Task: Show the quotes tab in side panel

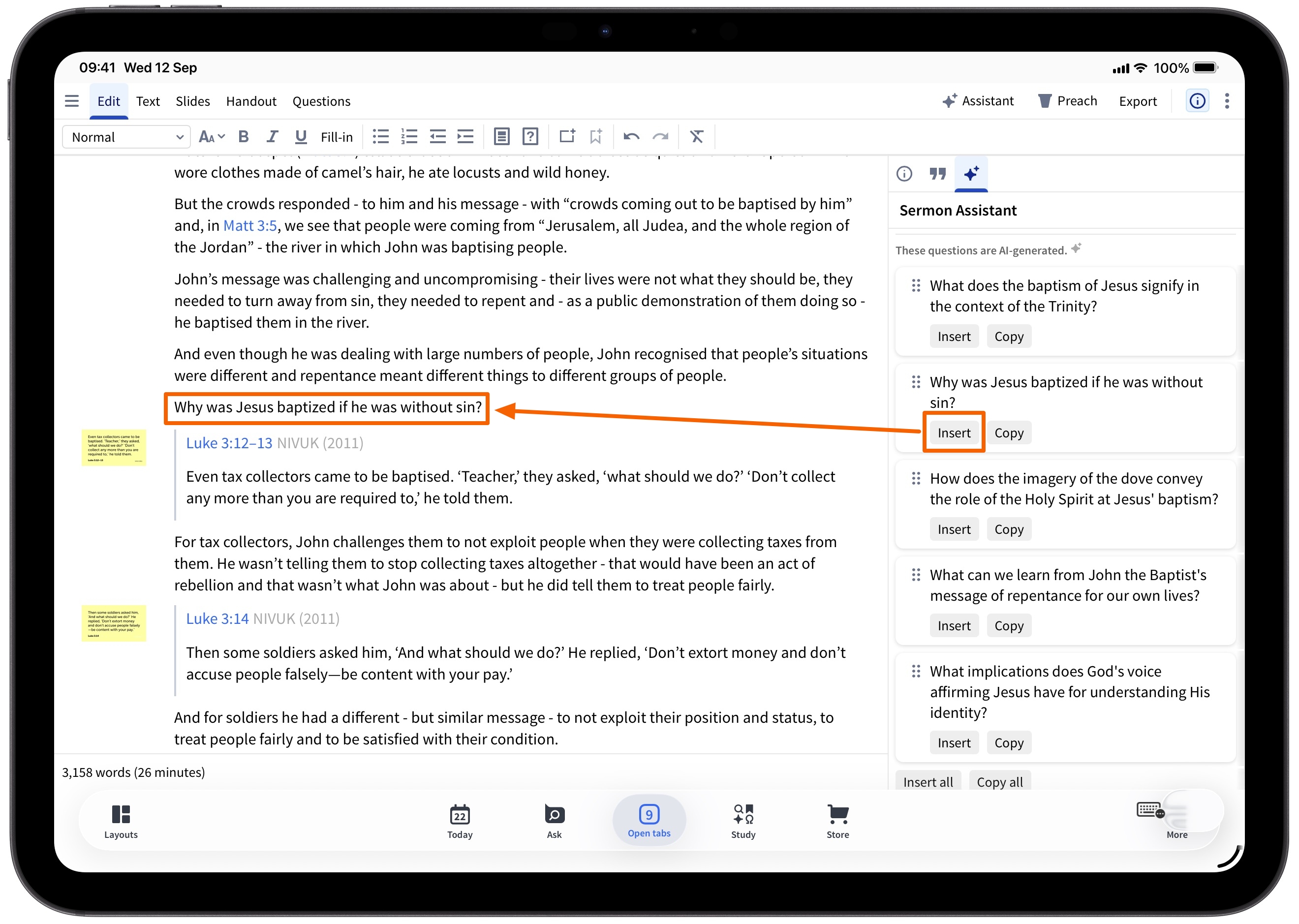Action: [938, 174]
